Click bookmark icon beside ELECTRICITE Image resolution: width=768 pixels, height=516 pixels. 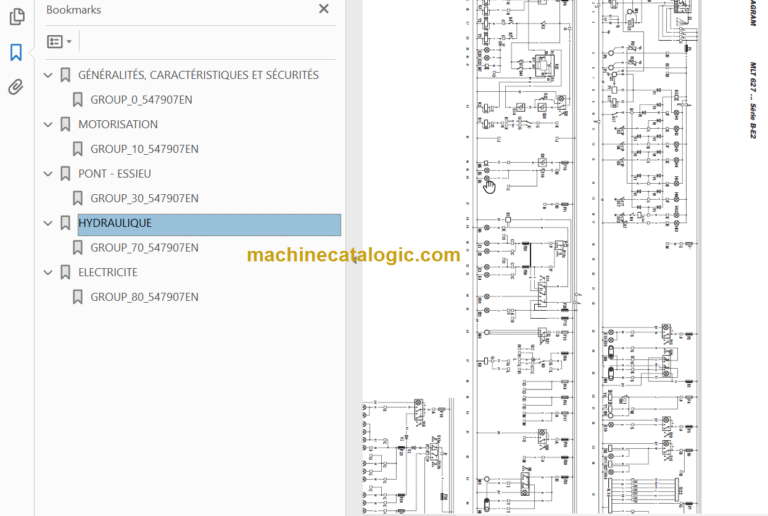(x=65, y=272)
